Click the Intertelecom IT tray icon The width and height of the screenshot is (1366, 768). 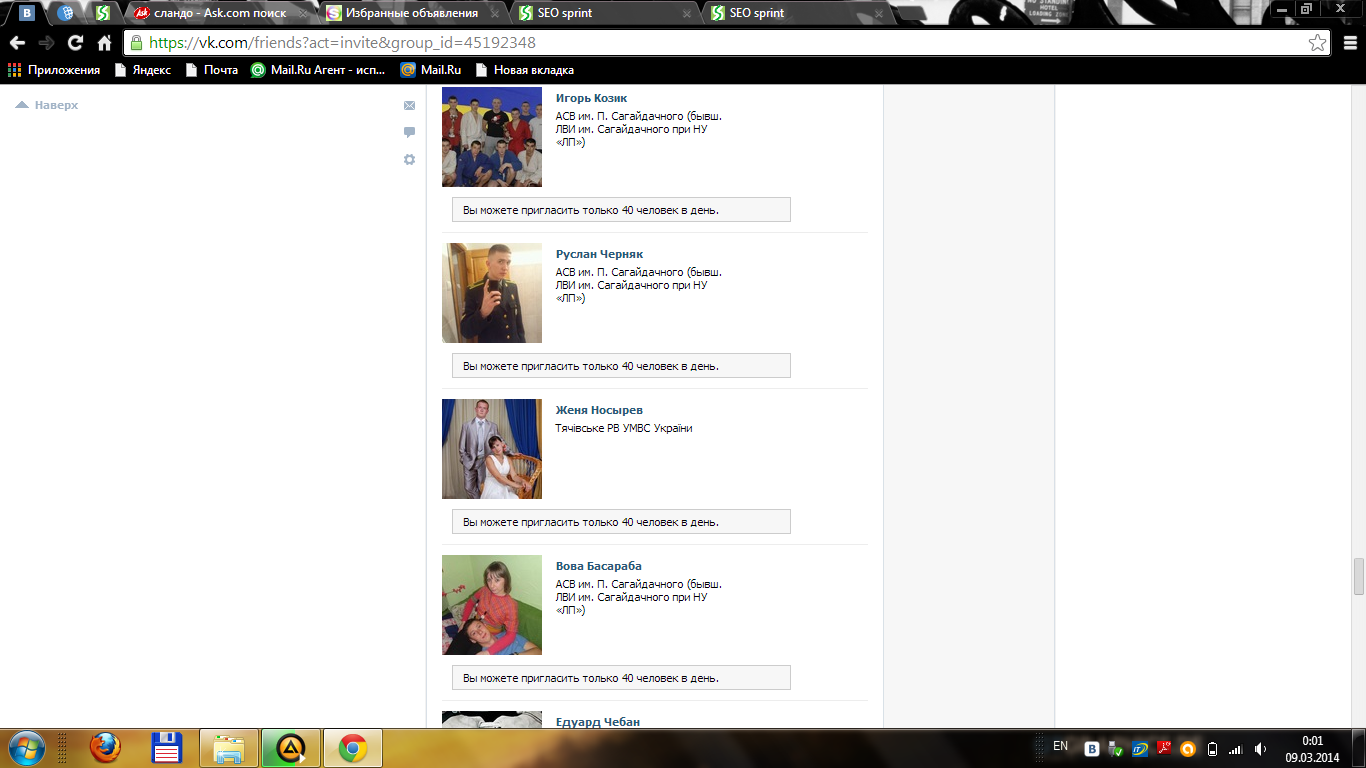coord(1140,748)
